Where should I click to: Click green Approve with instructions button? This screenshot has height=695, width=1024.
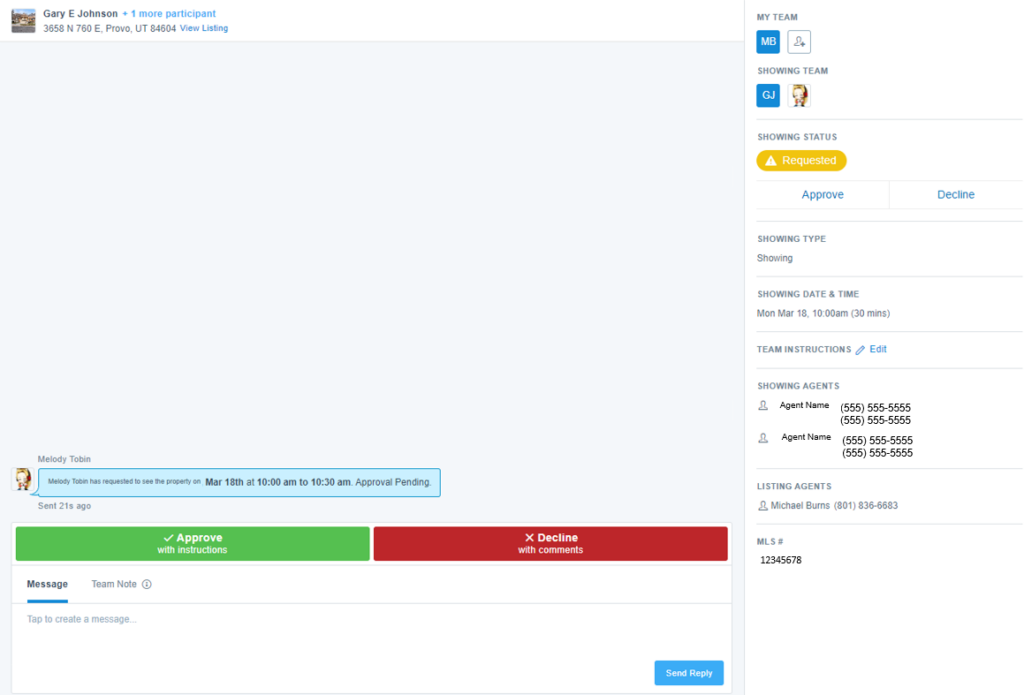tap(193, 543)
